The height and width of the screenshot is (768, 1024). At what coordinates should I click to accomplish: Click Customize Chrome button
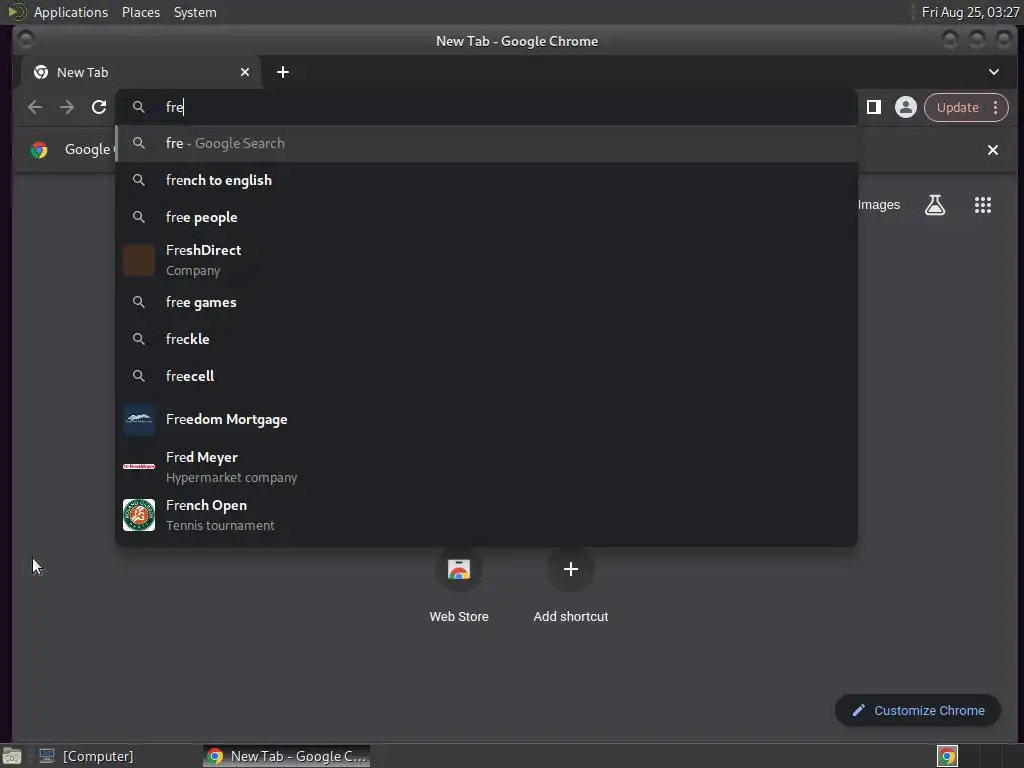coord(918,710)
